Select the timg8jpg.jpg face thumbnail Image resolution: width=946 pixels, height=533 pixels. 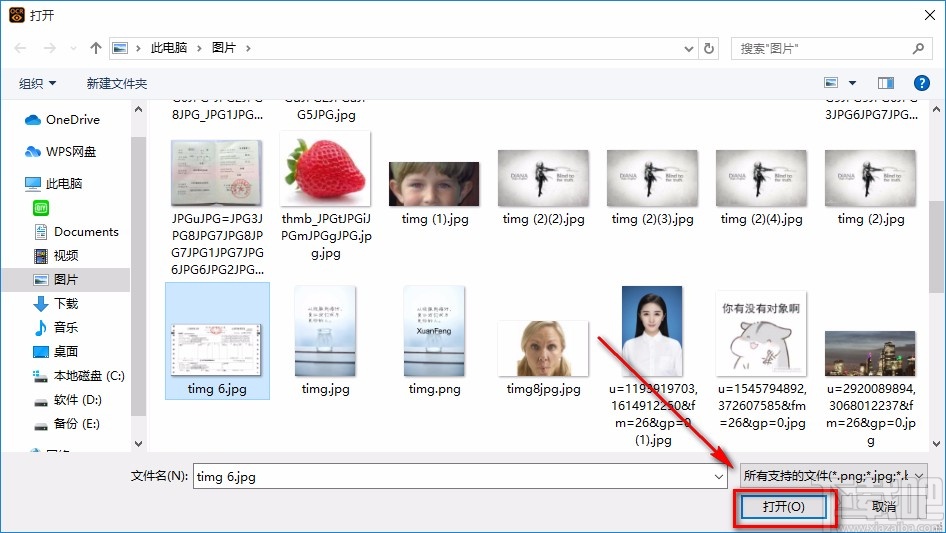tap(543, 348)
